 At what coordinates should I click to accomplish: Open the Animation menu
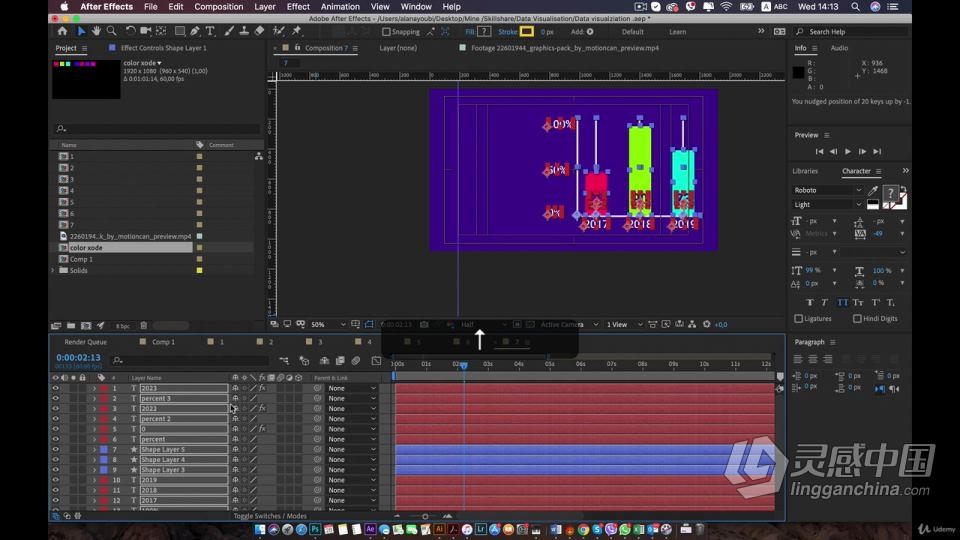(x=340, y=7)
